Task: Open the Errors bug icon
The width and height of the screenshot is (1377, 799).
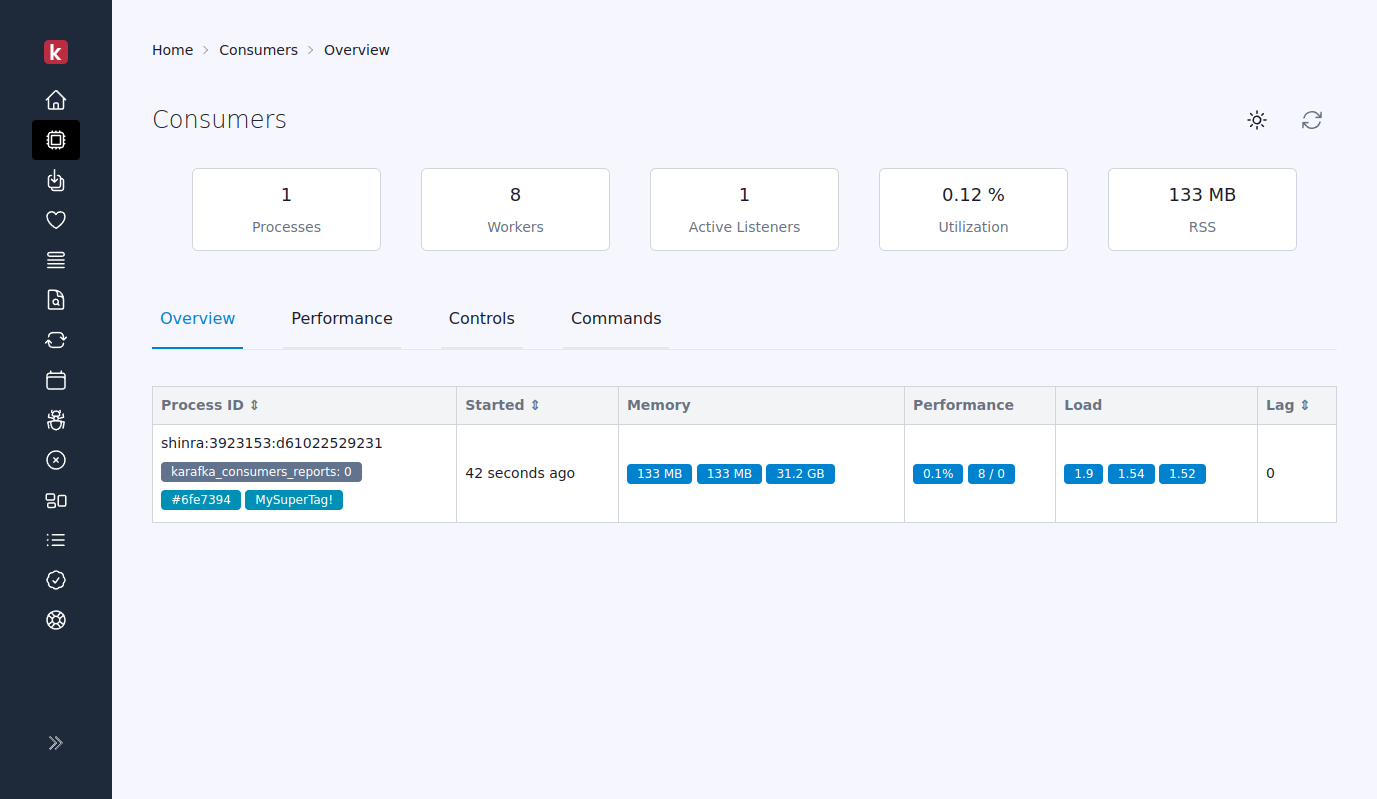Action: coord(56,420)
